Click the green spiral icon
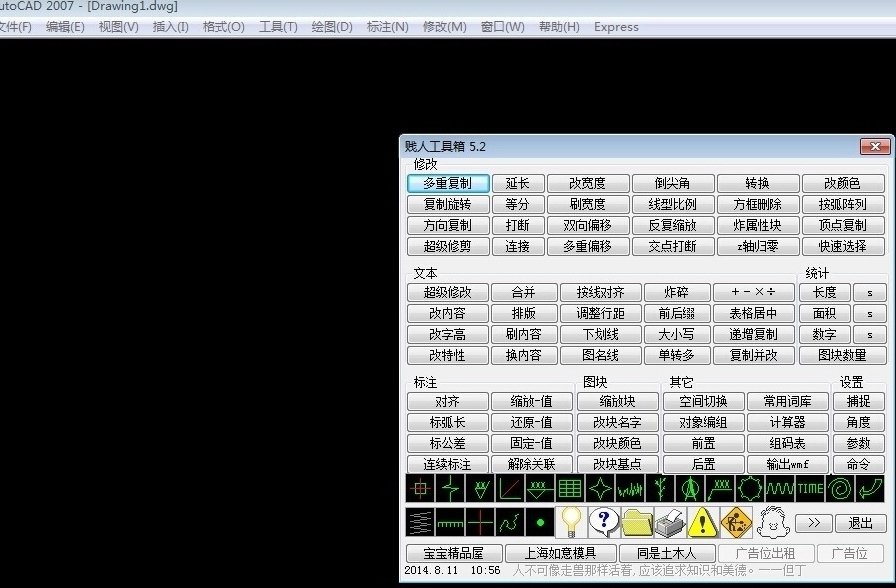This screenshot has width=896, height=588. 840,488
